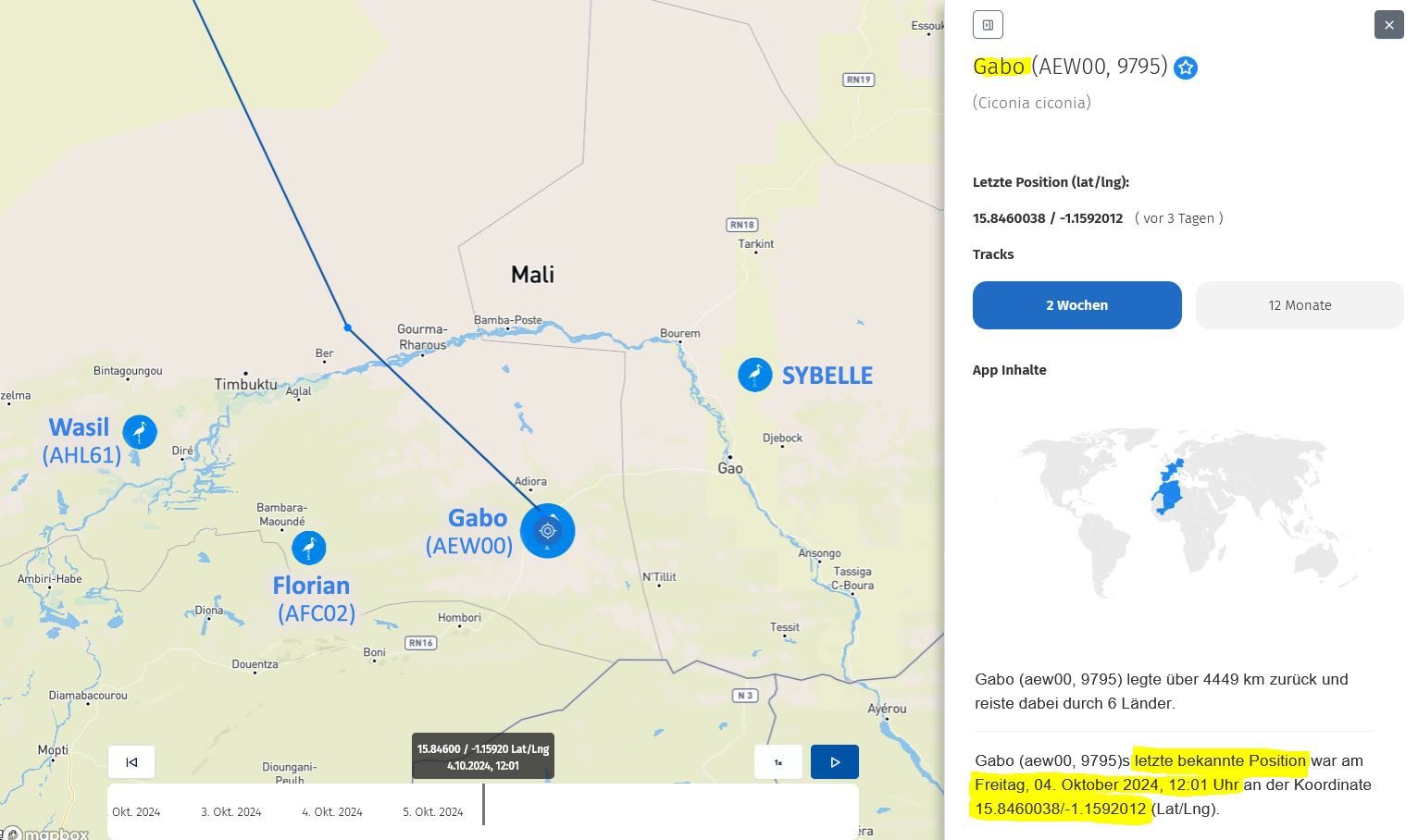Start track animation with the play button
Image resolution: width=1418 pixels, height=840 pixels.
[x=835, y=762]
